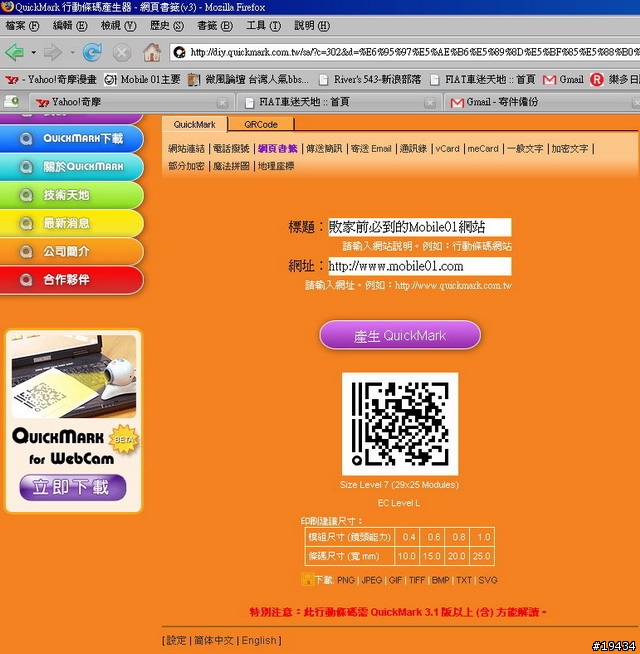640x654 pixels.
Task: Open the 關於QuickMark sidebar button
Action: click(72, 167)
